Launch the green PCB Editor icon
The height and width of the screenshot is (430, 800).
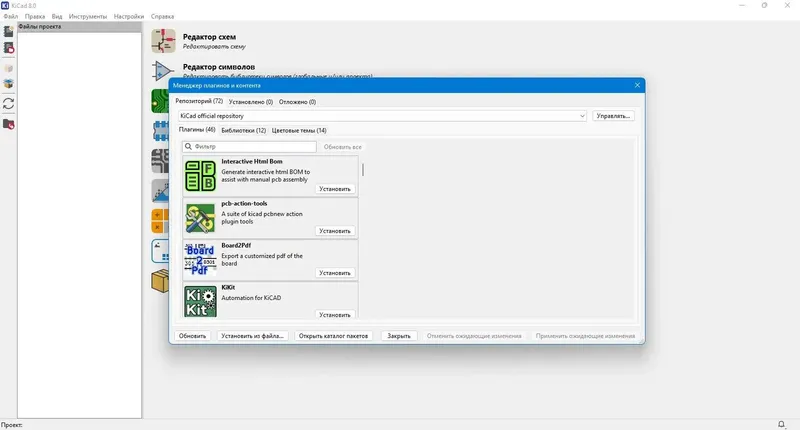coord(160,101)
